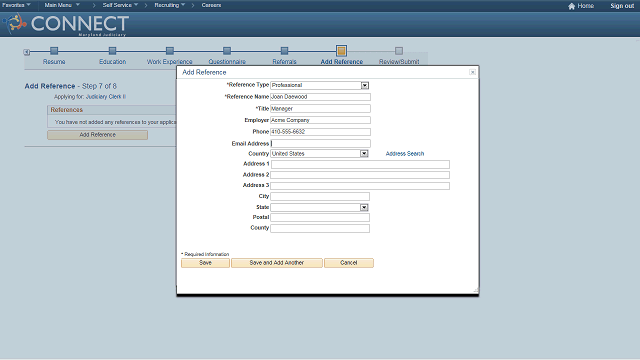Focus the Phone input field
Image resolution: width=640 pixels, height=360 pixels.
320,132
